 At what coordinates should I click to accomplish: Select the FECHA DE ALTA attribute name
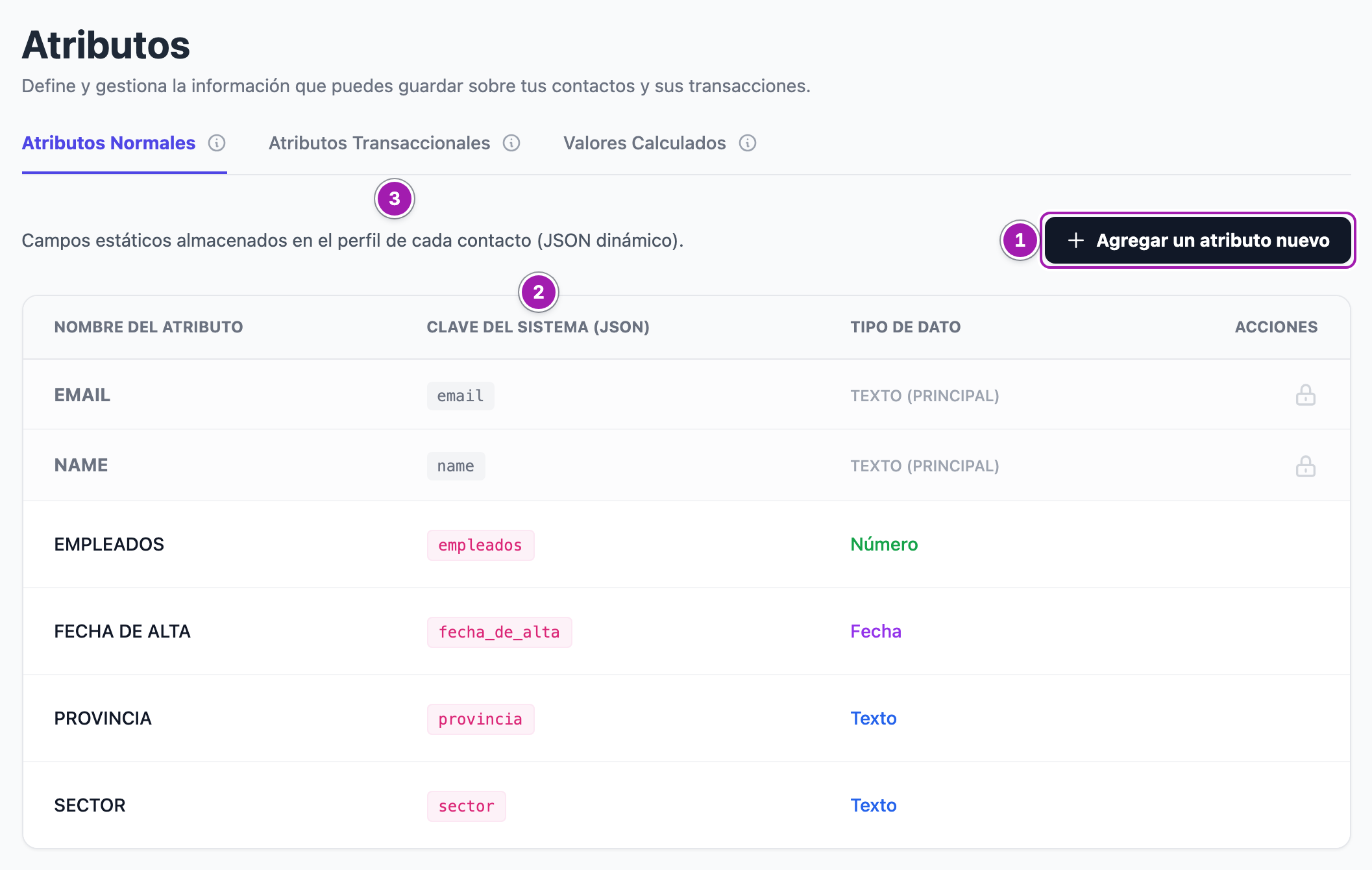coord(122,631)
